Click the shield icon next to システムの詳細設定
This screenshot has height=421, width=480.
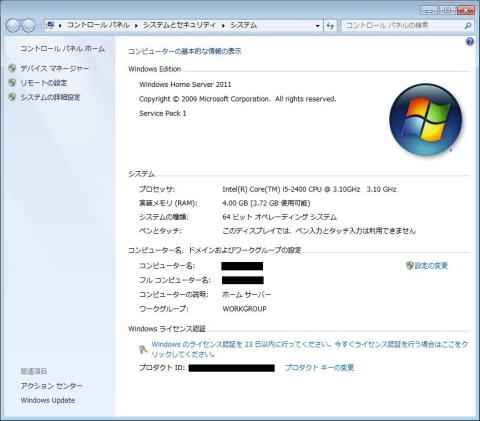click(12, 97)
